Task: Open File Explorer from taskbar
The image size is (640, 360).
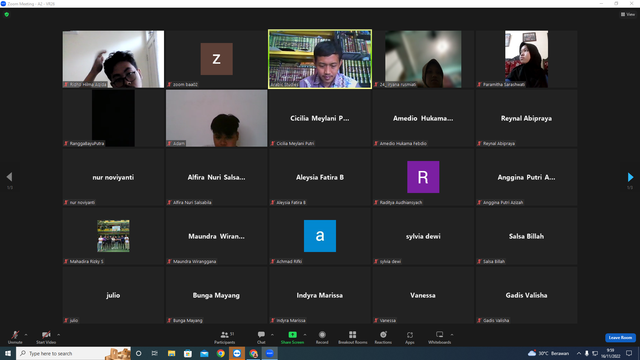Action: pyautogui.click(x=171, y=353)
